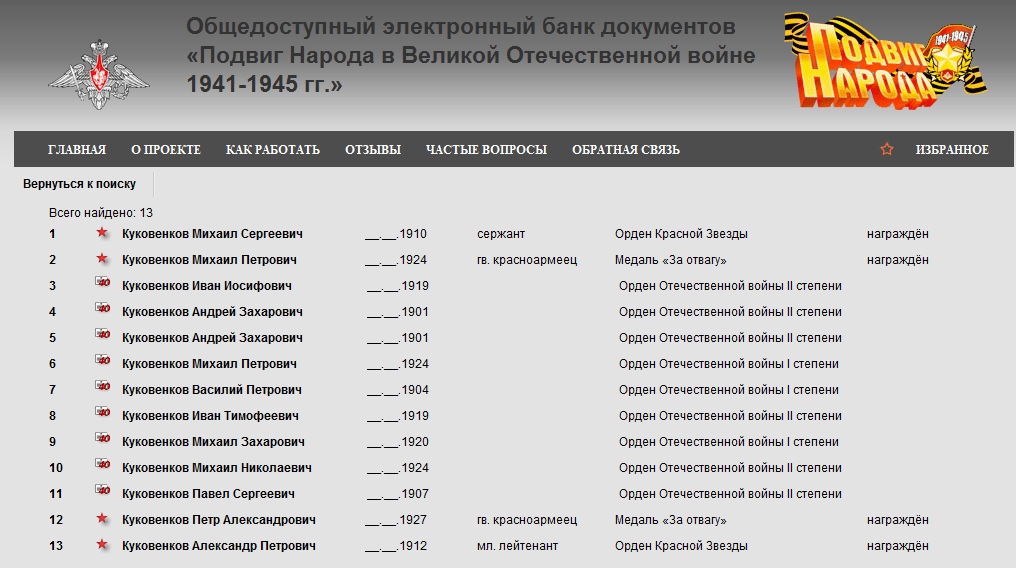Select Куковенков Иван Тимофеевич entry
This screenshot has width=1016, height=568.
click(210, 416)
